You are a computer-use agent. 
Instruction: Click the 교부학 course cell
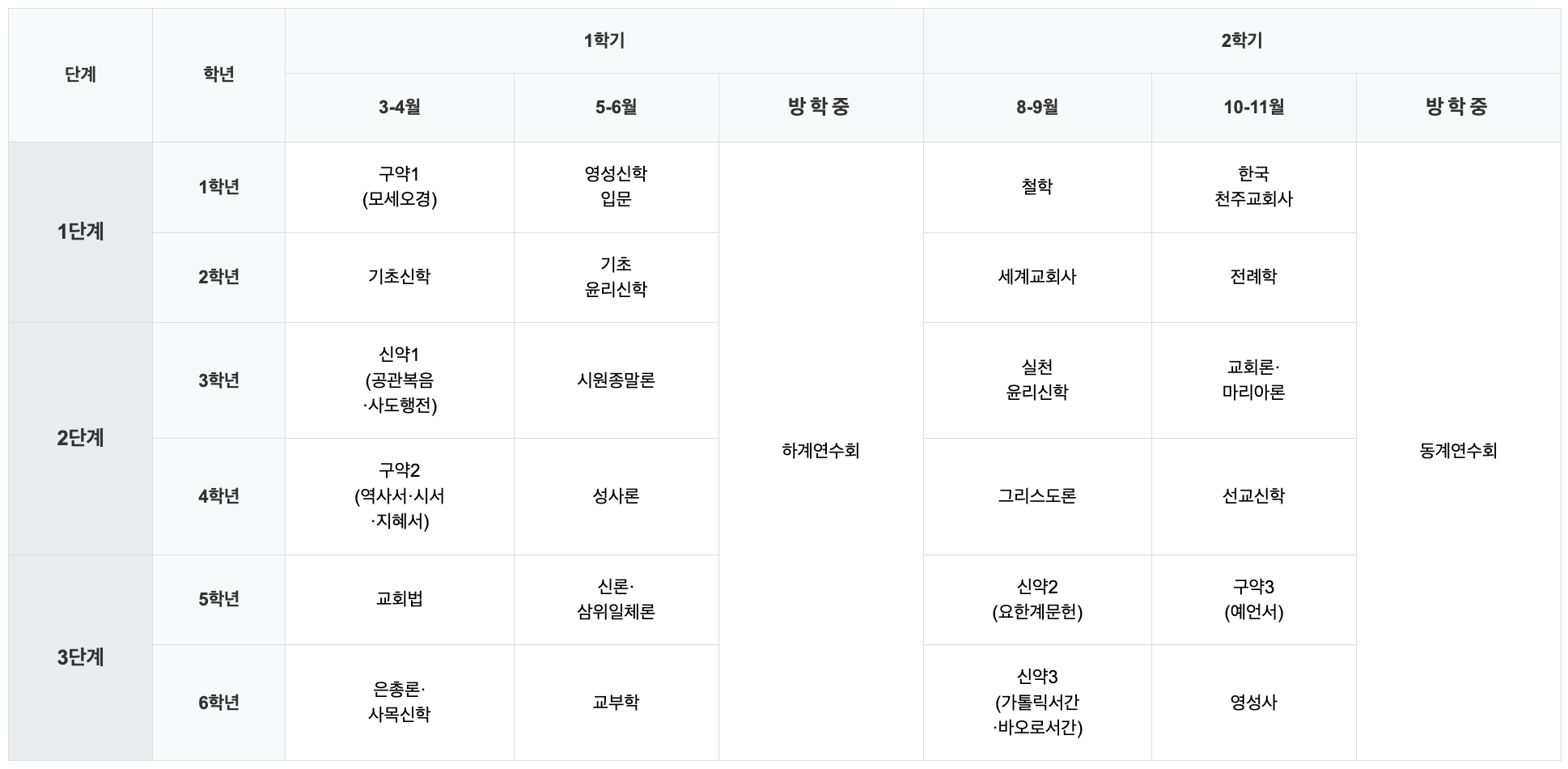tap(616, 702)
